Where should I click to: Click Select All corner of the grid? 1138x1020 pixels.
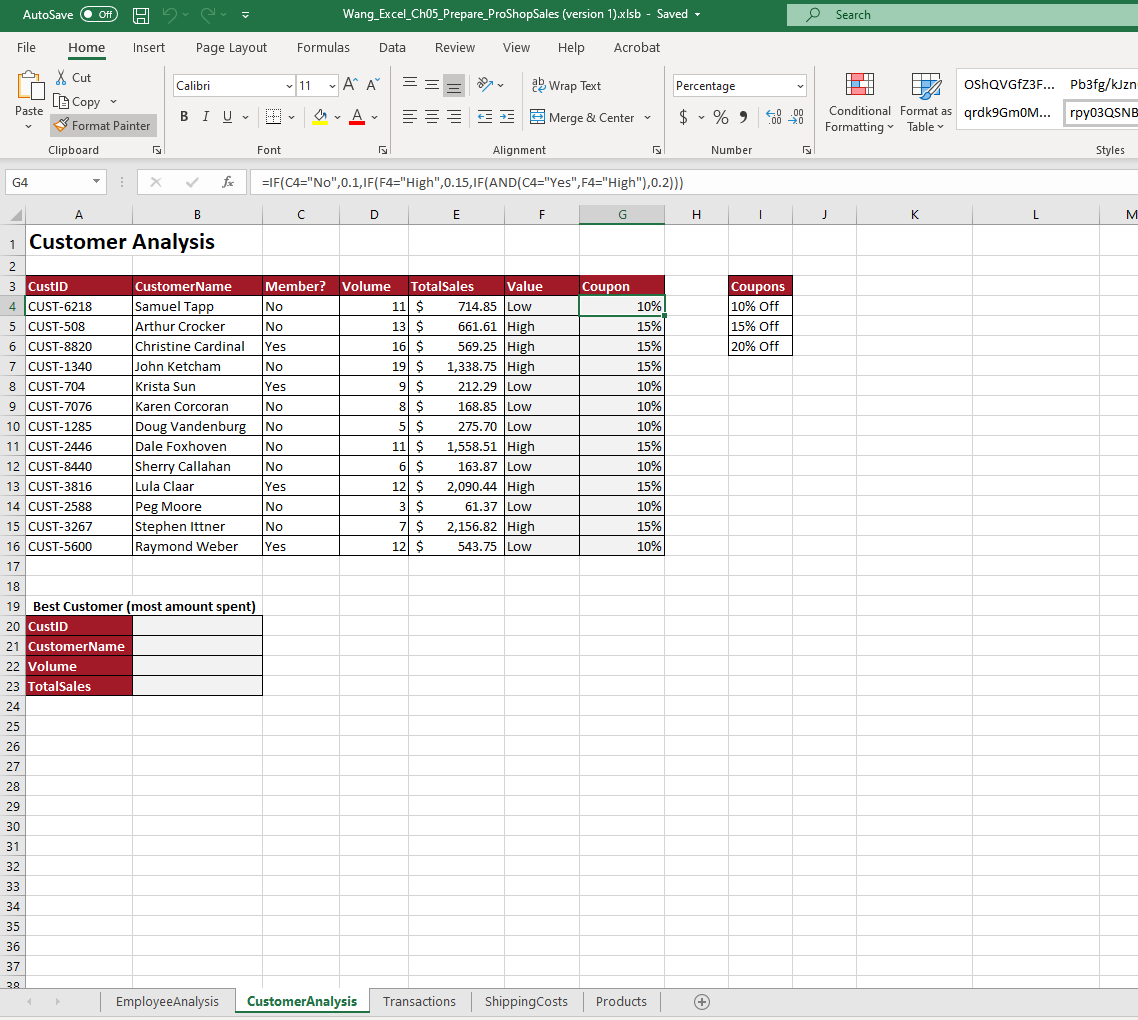click(15, 215)
